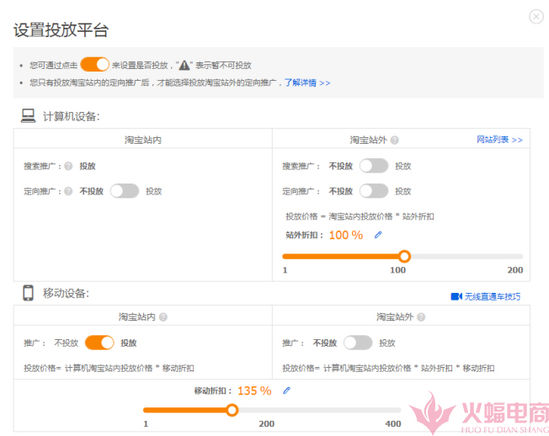Click the 135 % mobile discount value
Screen dimensions: 549x436
point(255,390)
